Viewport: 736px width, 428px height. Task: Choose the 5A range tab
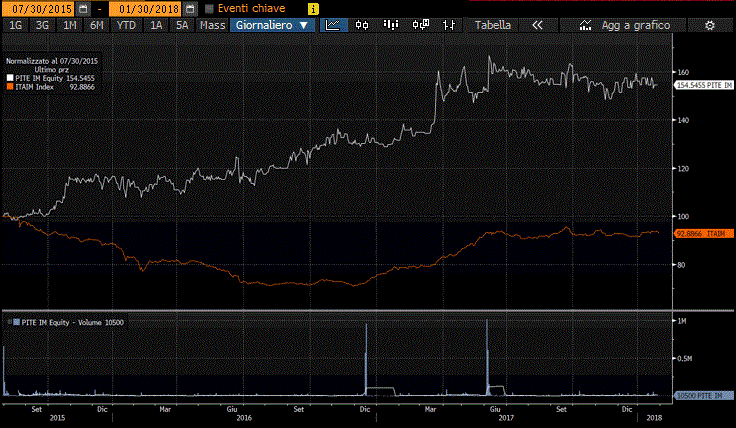coord(181,25)
